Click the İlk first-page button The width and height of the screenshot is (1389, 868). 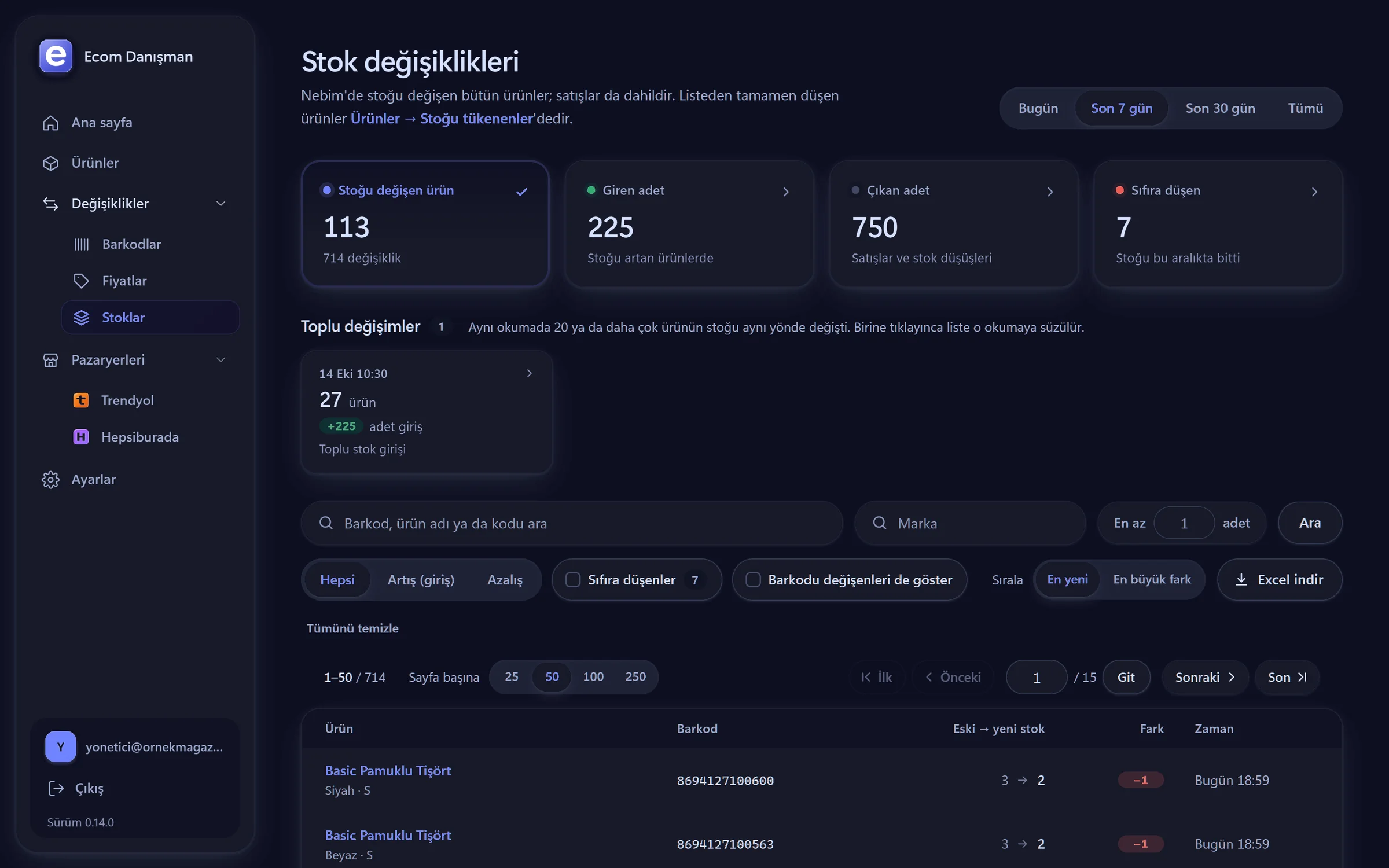[x=877, y=677]
